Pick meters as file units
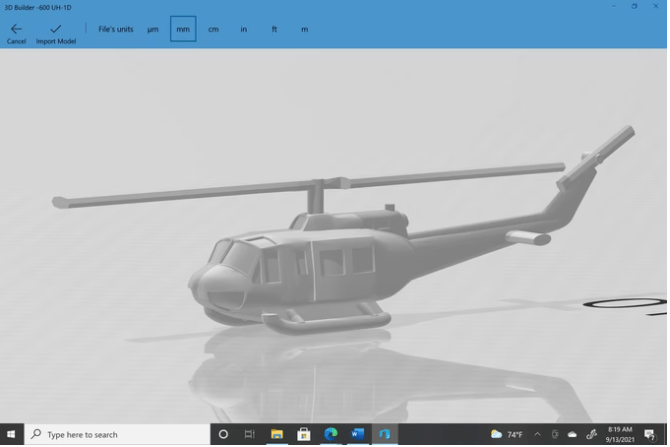Viewport: 670px width, 447px height. tap(304, 30)
